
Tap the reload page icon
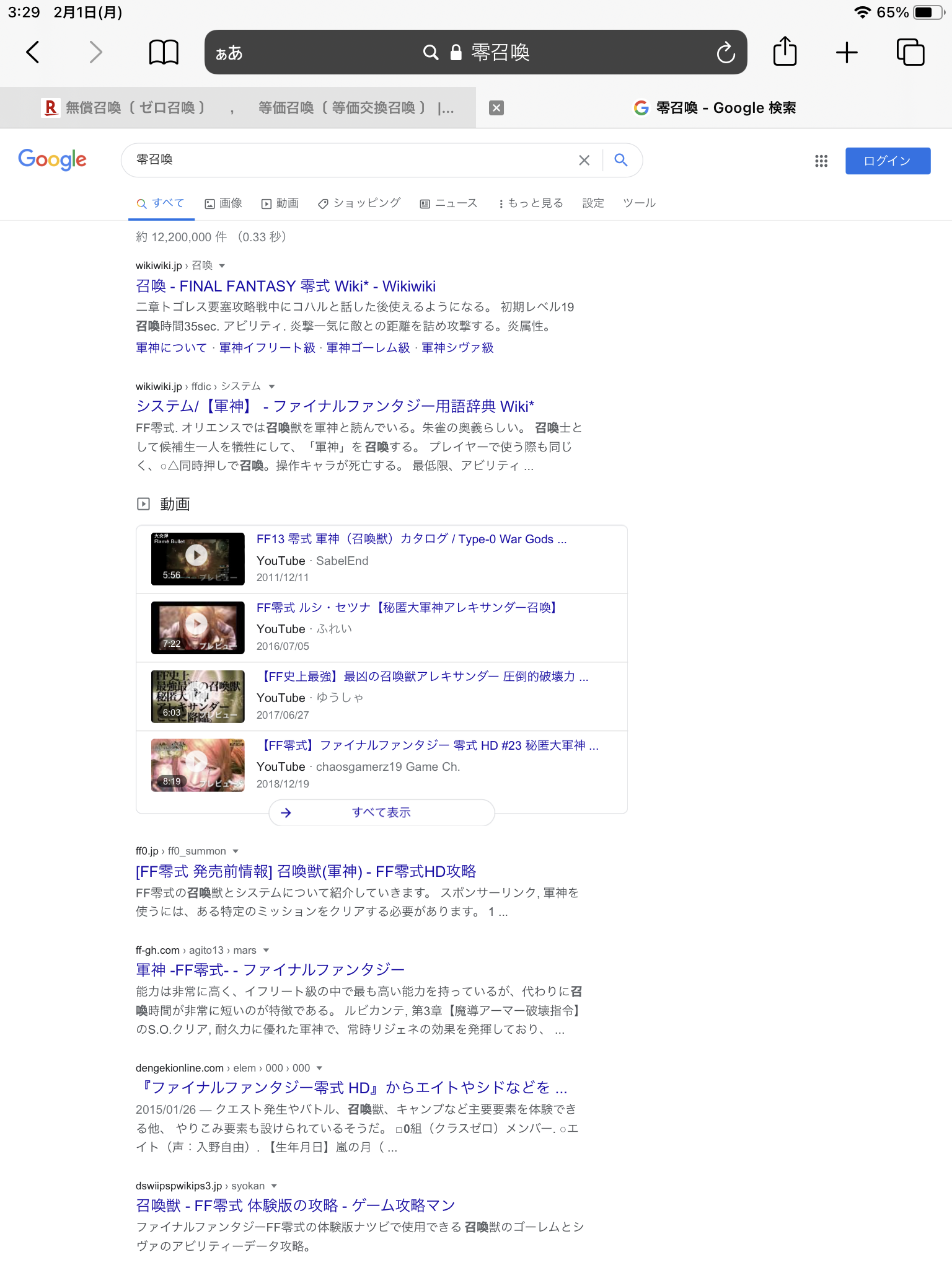tap(726, 53)
